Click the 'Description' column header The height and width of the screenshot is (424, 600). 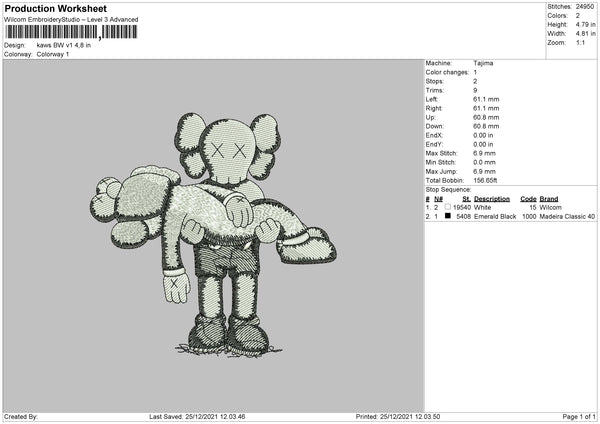click(492, 199)
